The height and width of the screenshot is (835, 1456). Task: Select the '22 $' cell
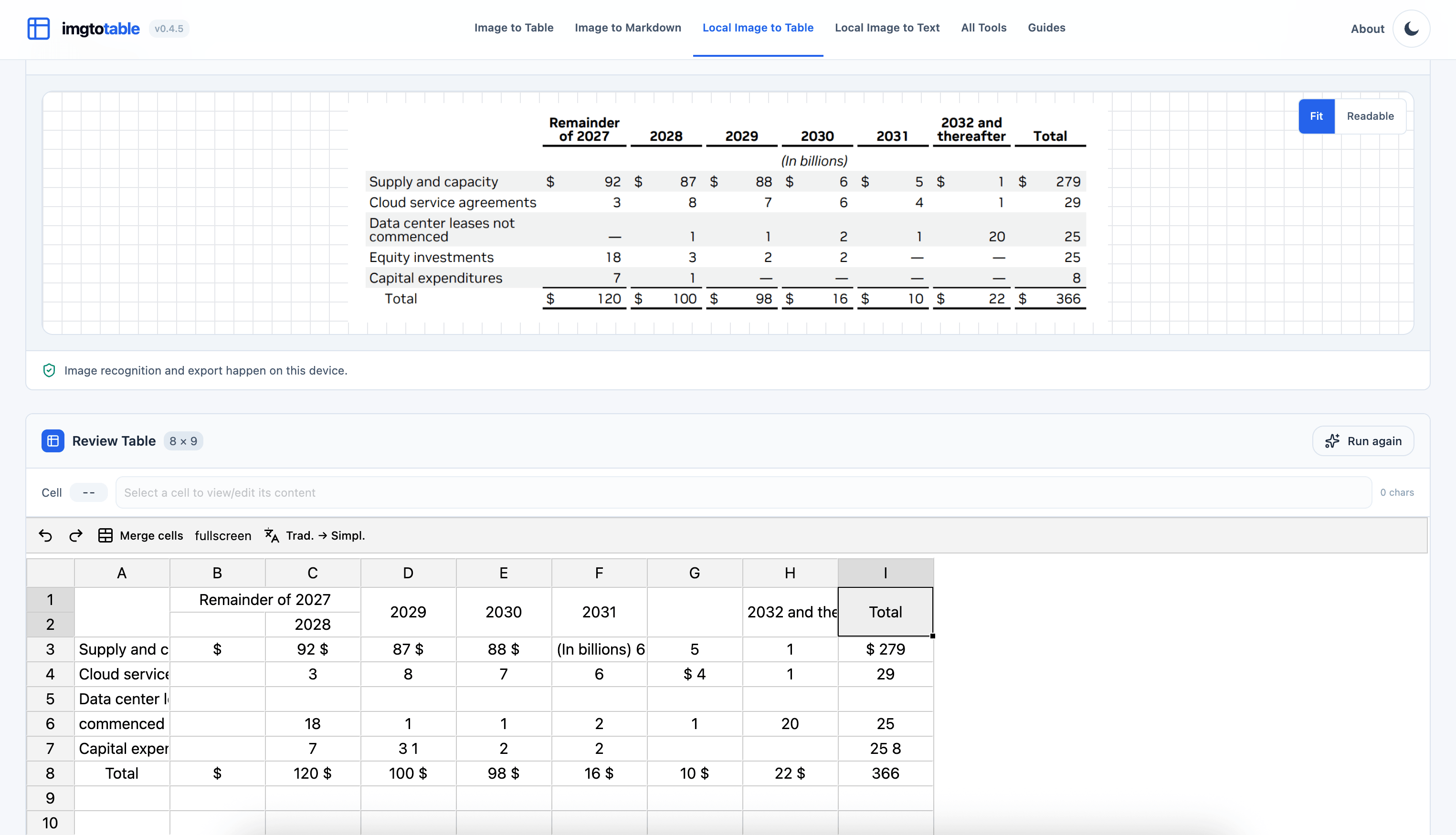coord(790,772)
